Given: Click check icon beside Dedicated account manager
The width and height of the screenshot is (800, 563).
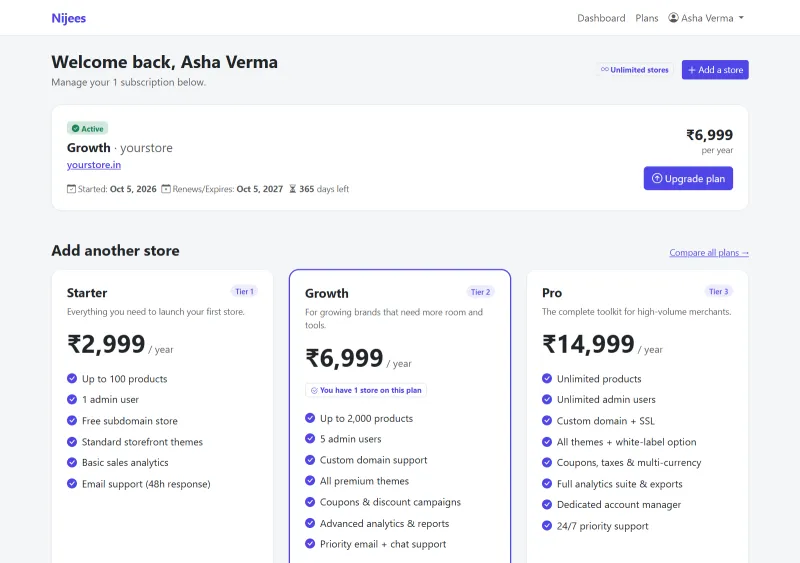Looking at the screenshot, I should (547, 504).
